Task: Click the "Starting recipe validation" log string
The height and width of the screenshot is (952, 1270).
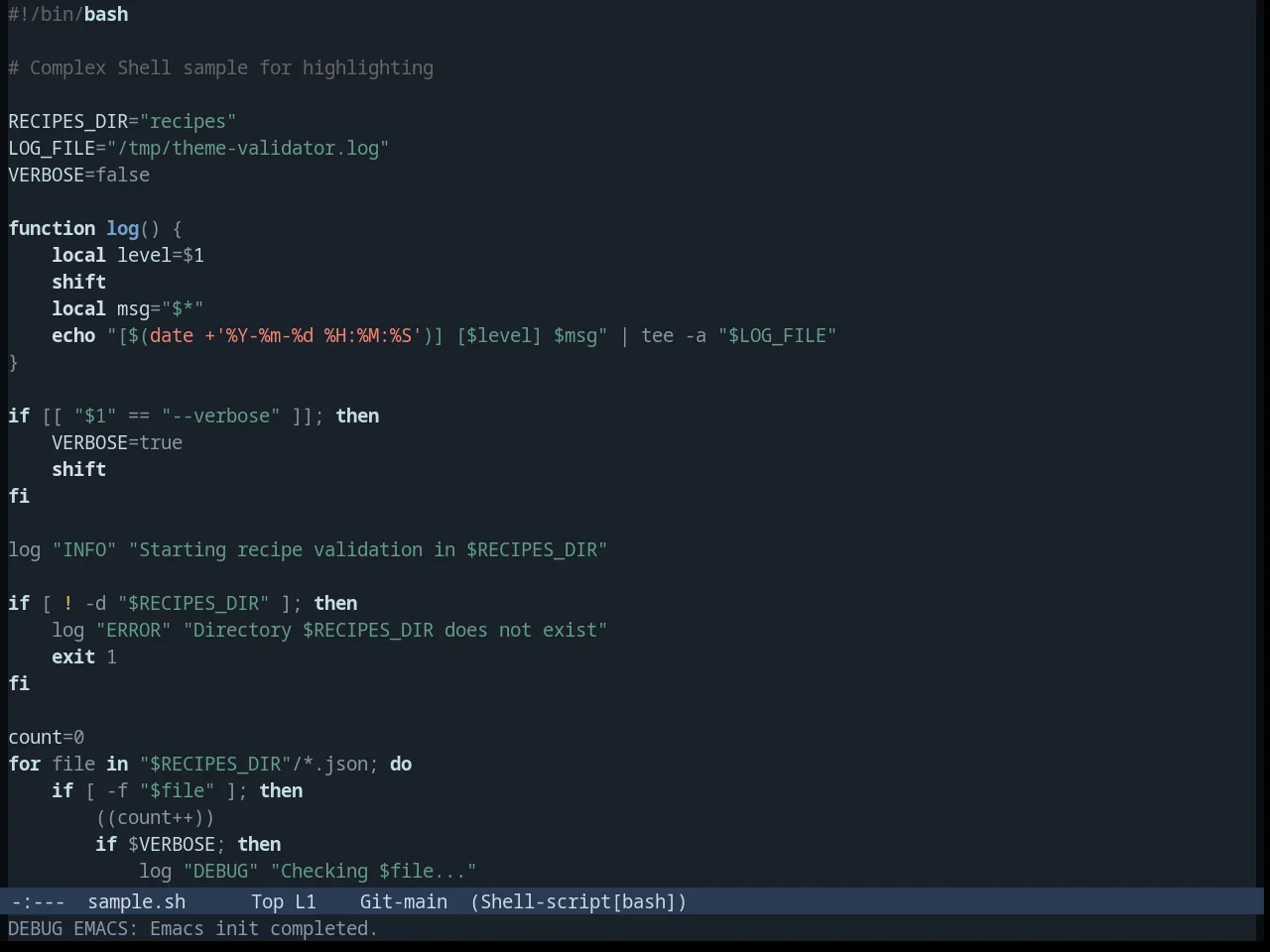Action: tap(368, 549)
